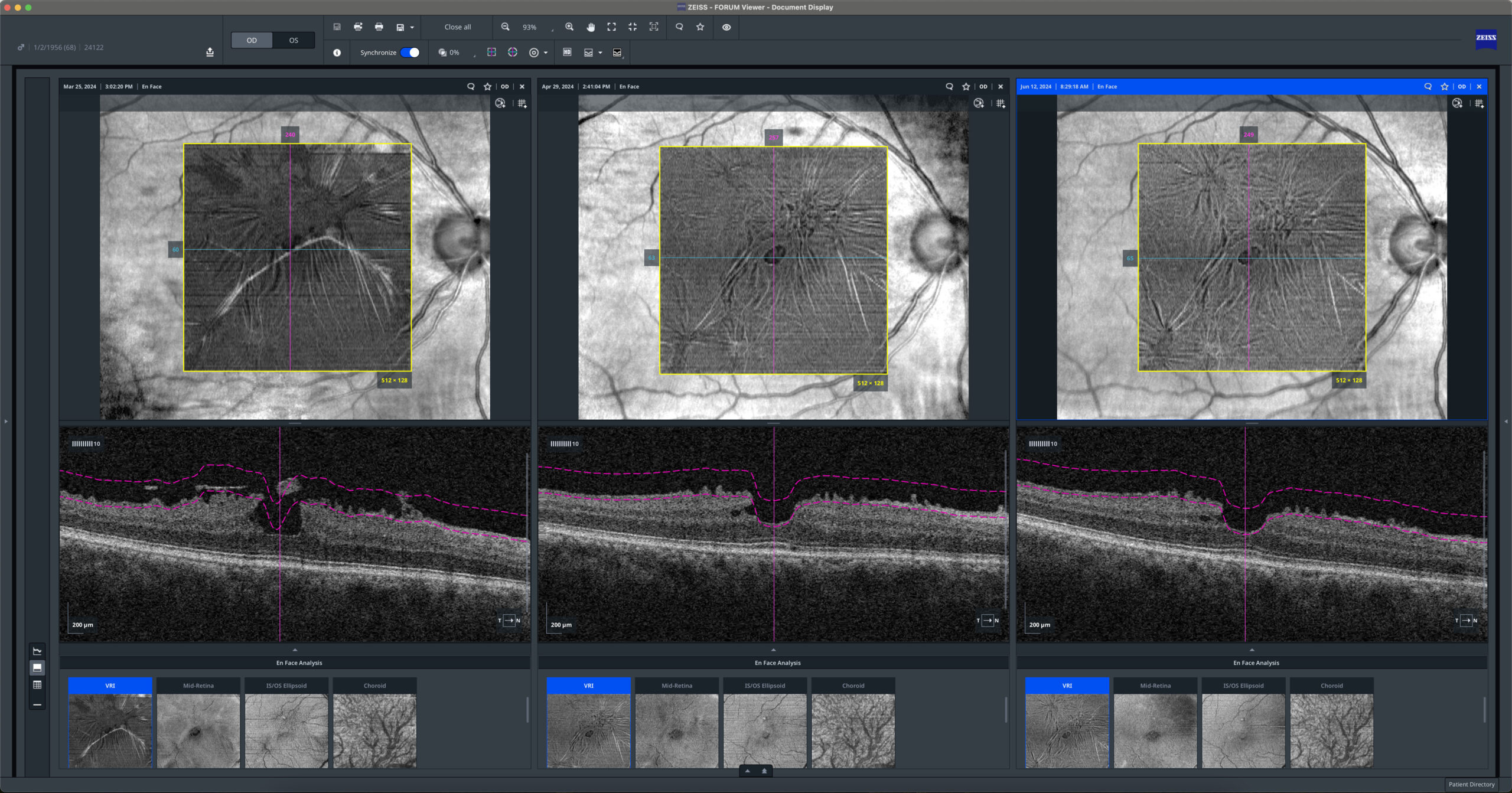This screenshot has width=1512, height=793.
Task: Click the Choroid thumbnail in Mar 25 panel
Action: click(375, 731)
